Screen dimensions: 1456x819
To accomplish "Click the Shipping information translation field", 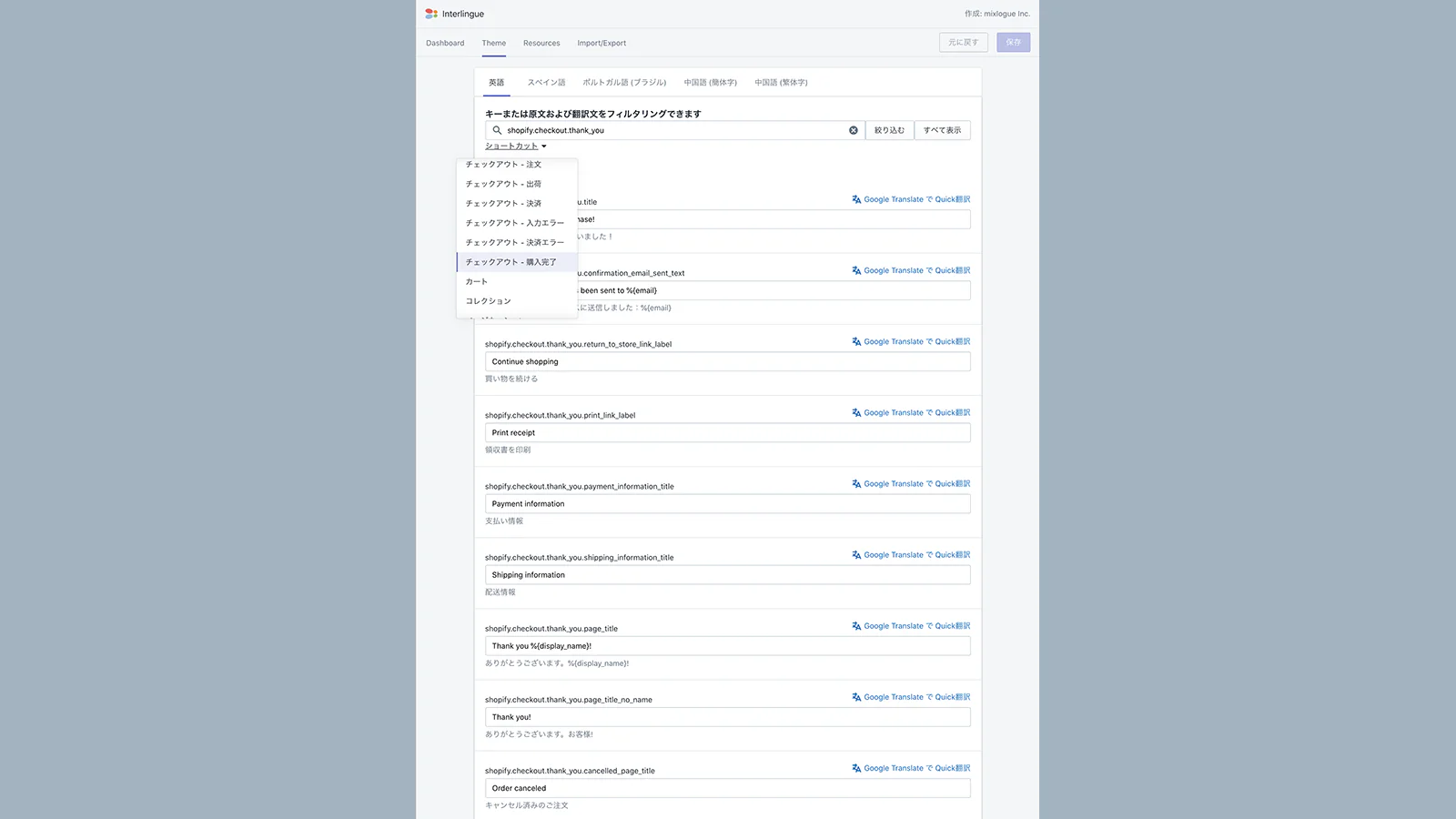I will pyautogui.click(x=727, y=575).
